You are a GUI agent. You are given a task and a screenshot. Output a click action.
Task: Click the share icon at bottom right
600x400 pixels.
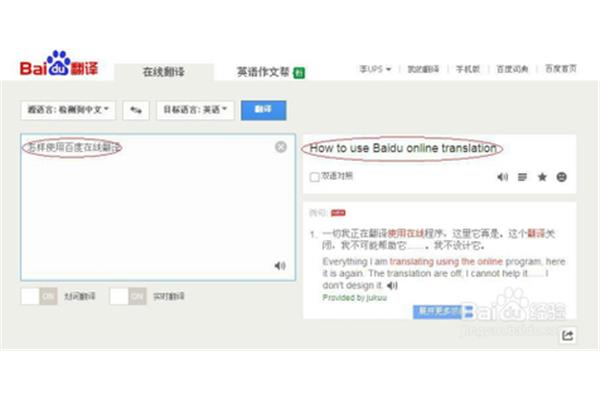click(x=567, y=336)
